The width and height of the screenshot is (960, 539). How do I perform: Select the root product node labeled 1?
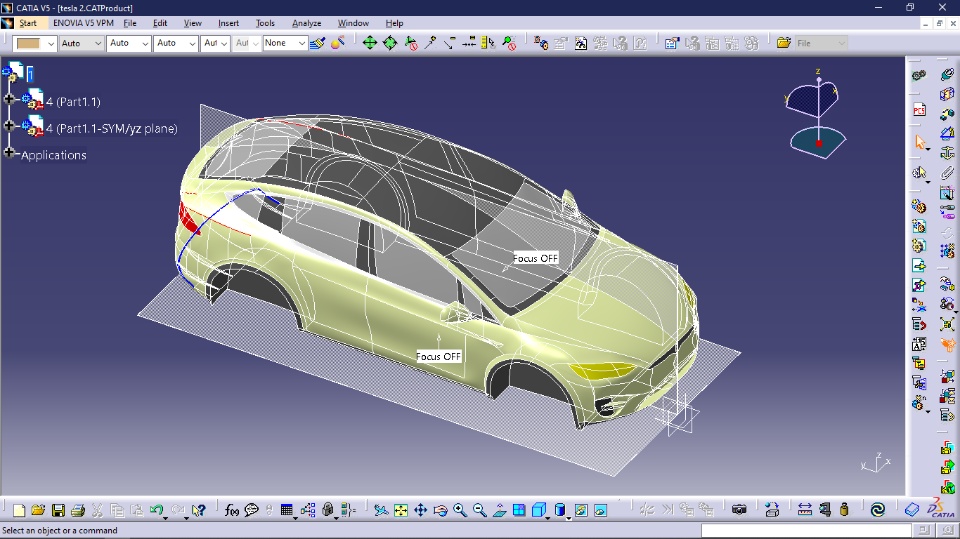(30, 75)
